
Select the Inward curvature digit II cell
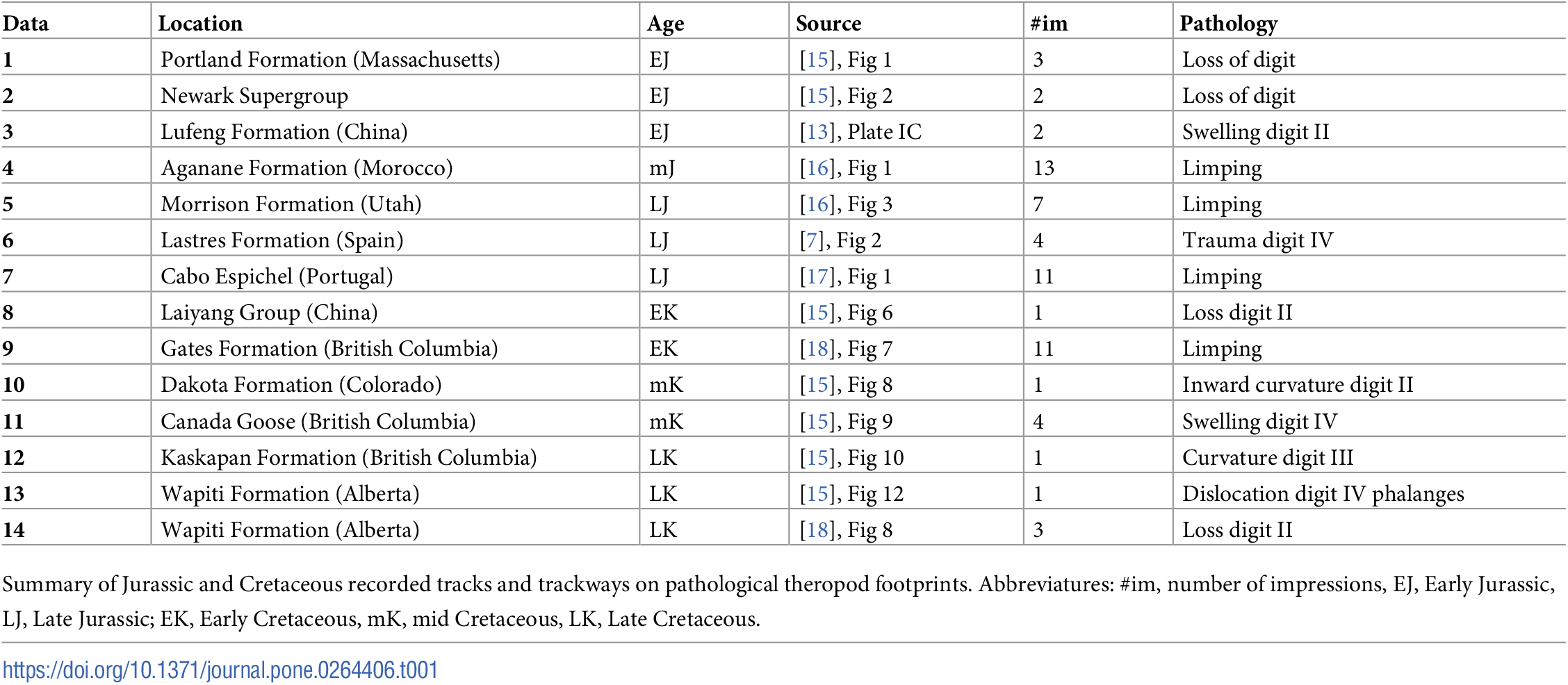[1298, 385]
